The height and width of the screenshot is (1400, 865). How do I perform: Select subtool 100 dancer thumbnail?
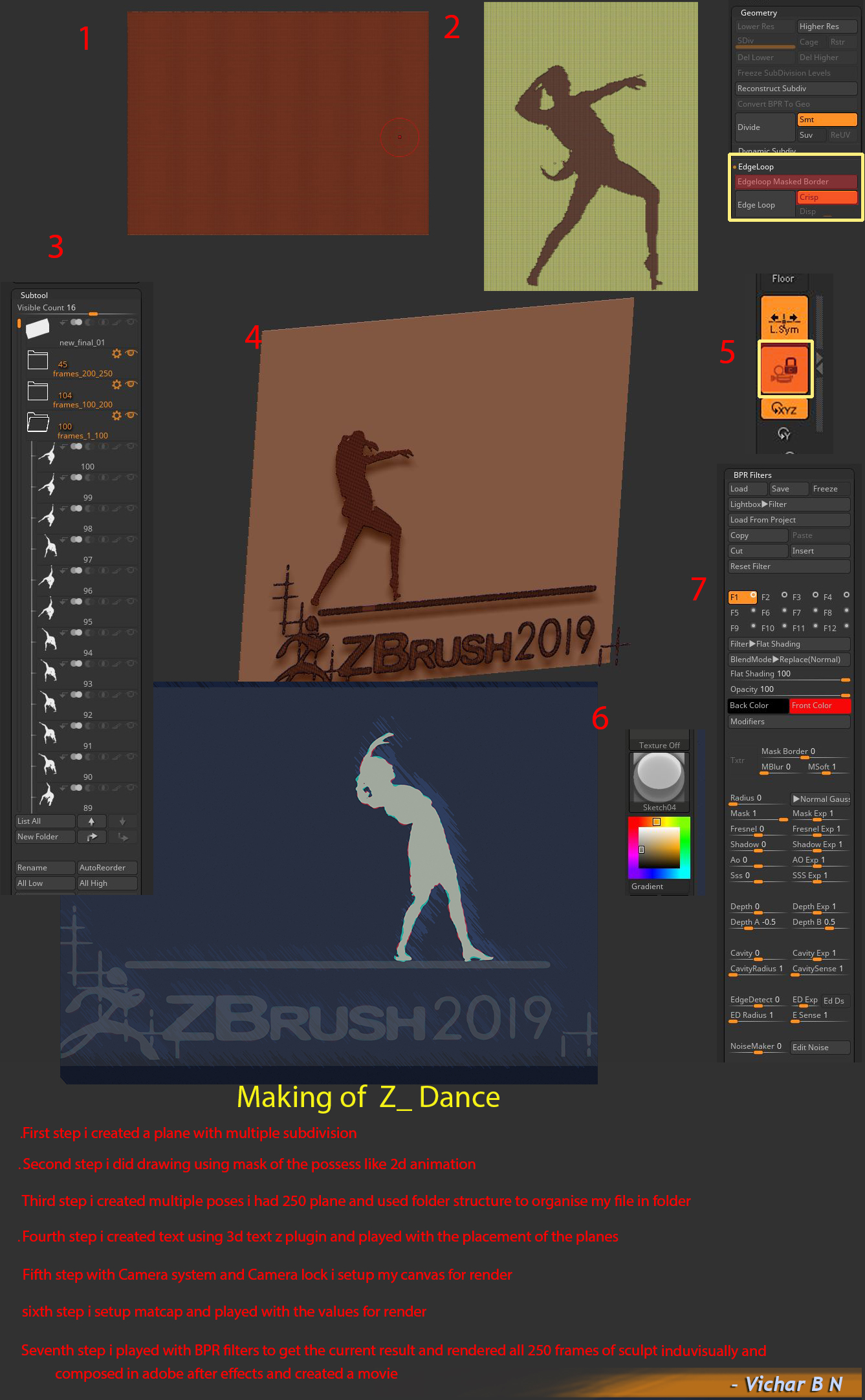pos(47,454)
